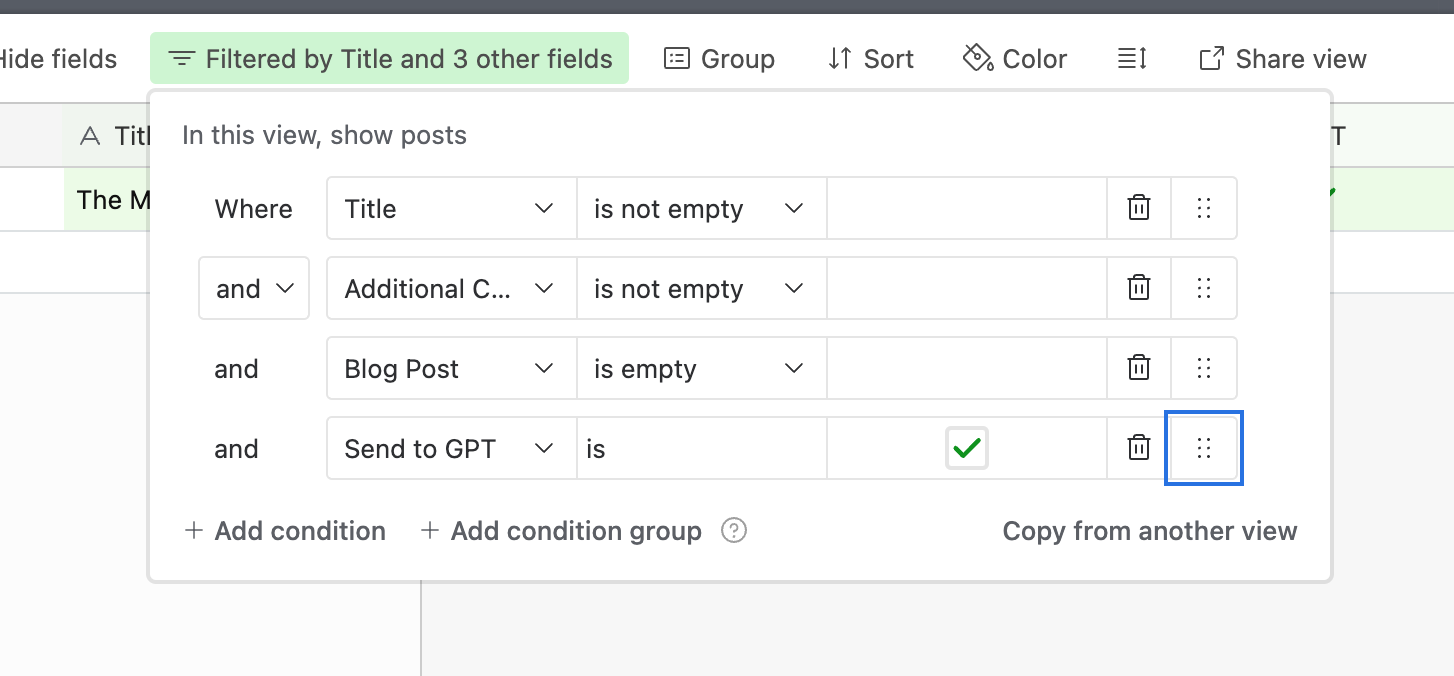Screen dimensions: 1454x676
Task: Open row height options icon
Action: tap(1131, 59)
